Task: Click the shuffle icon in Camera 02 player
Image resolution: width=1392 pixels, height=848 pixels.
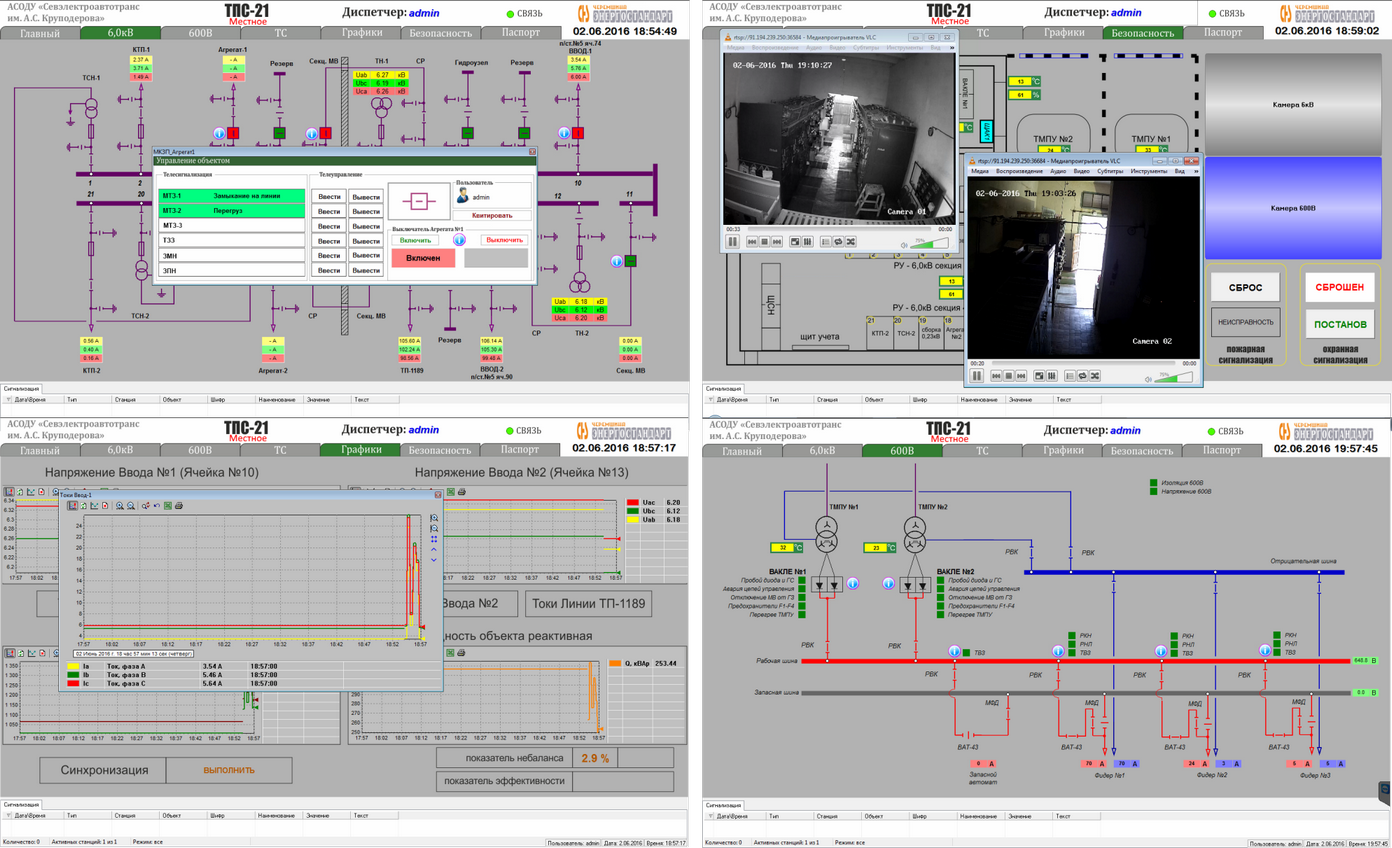Action: pos(1095,376)
